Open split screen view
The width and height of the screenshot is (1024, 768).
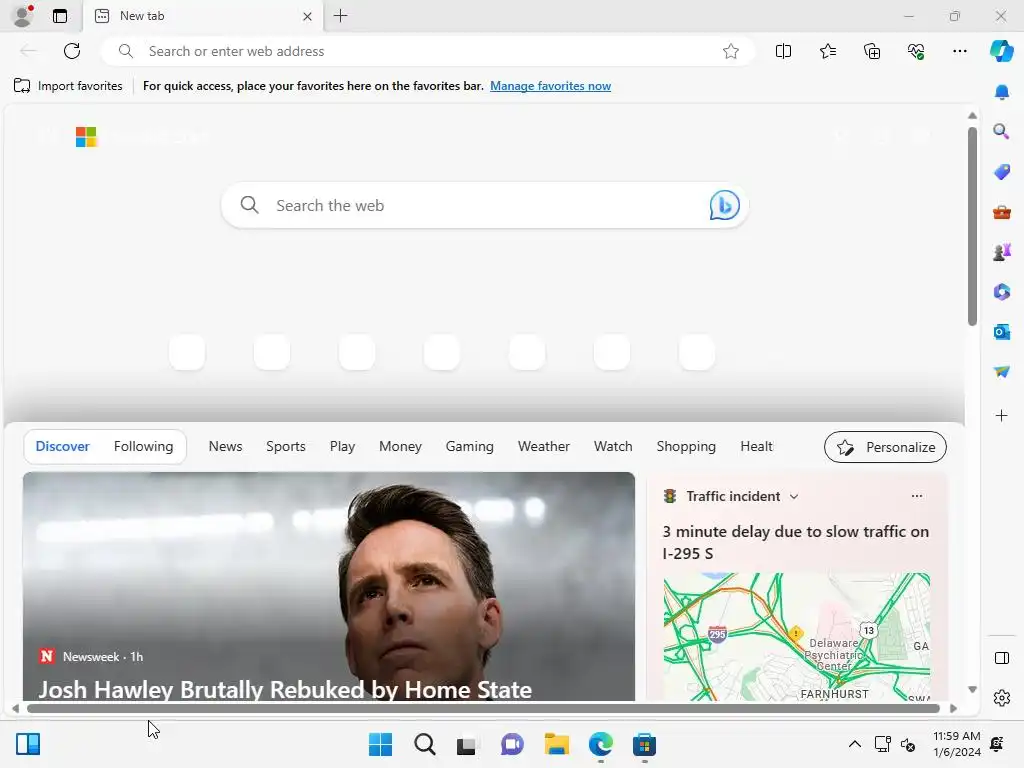pos(783,51)
